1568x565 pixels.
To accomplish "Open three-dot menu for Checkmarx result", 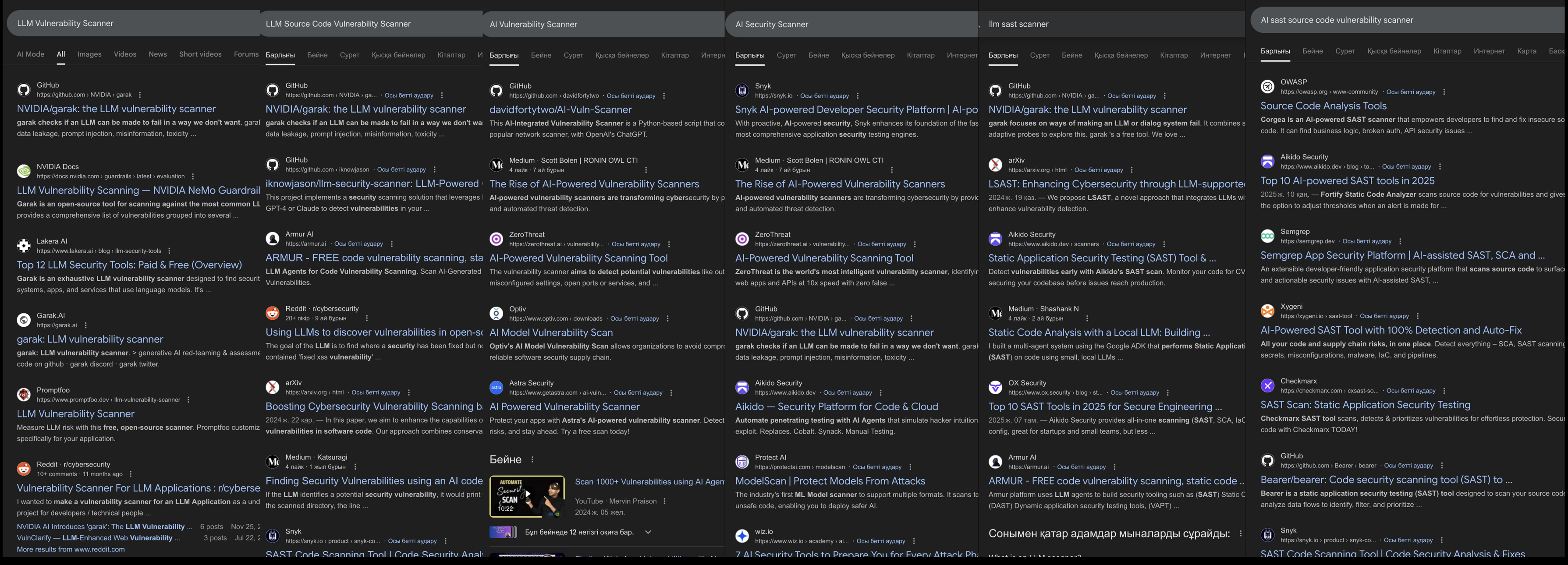I will coord(1444,391).
